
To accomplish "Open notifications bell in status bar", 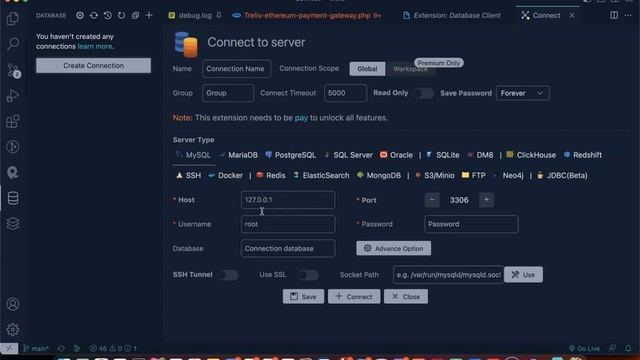I will click(628, 348).
